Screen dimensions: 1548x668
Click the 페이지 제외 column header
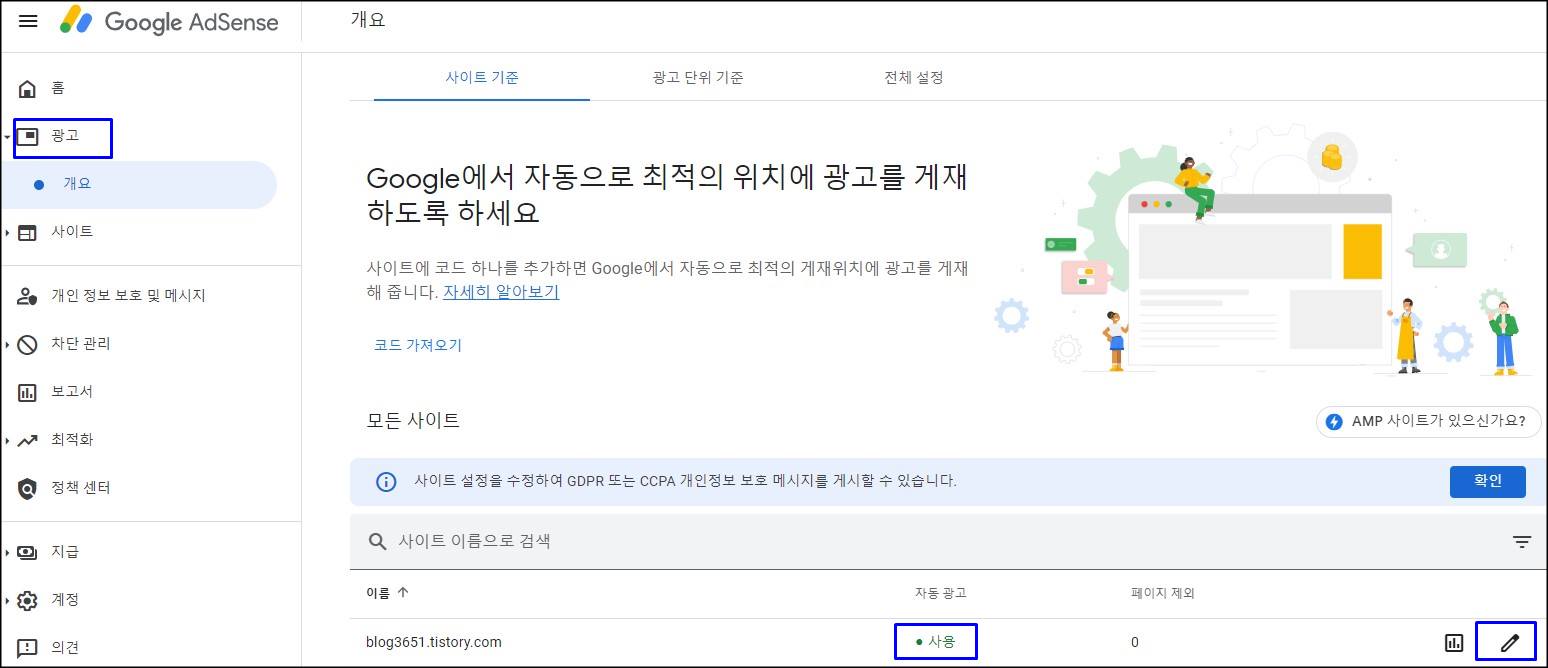click(1163, 593)
